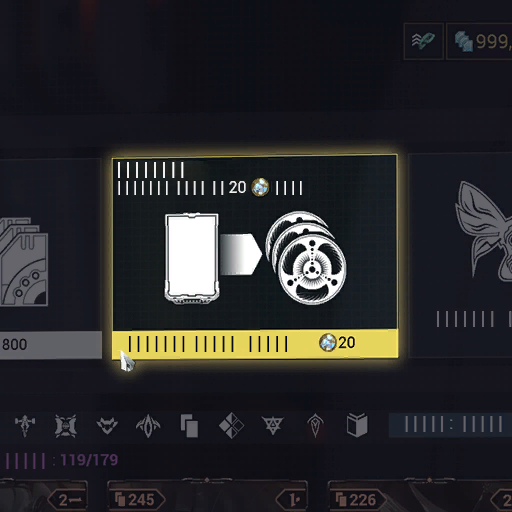The height and width of the screenshot is (512, 512).
Task: Filter mods by crossed weapon icon
Action: [x=66, y=425]
